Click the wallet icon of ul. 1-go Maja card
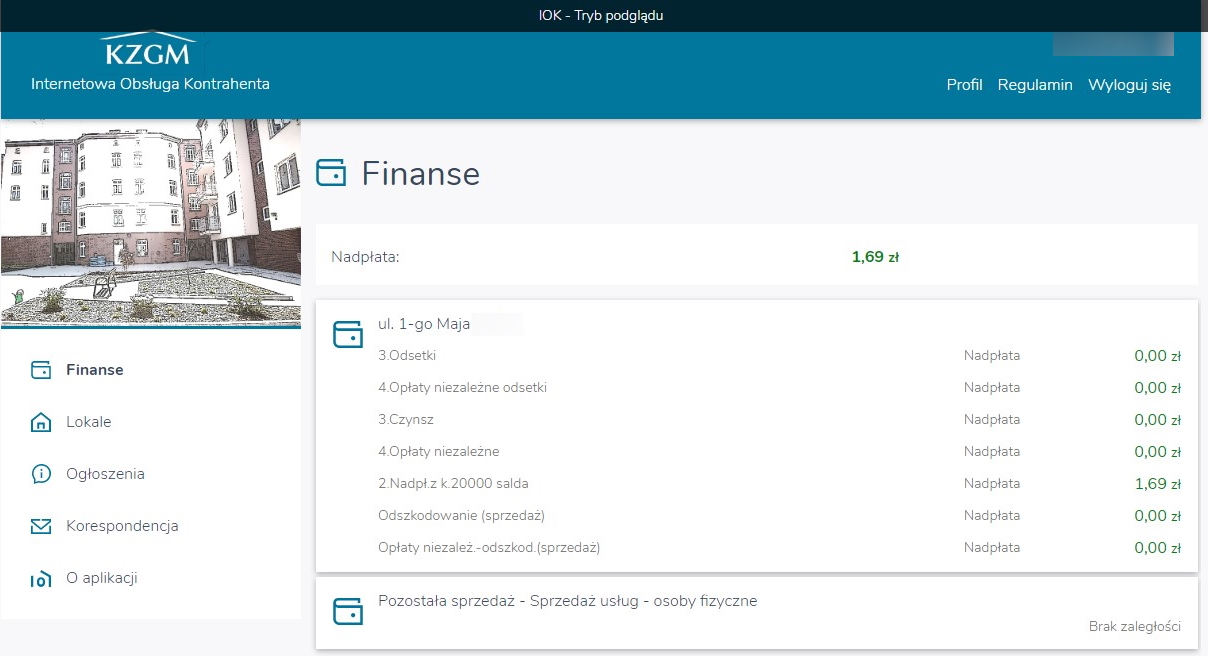The height and width of the screenshot is (656, 1208). 347,334
